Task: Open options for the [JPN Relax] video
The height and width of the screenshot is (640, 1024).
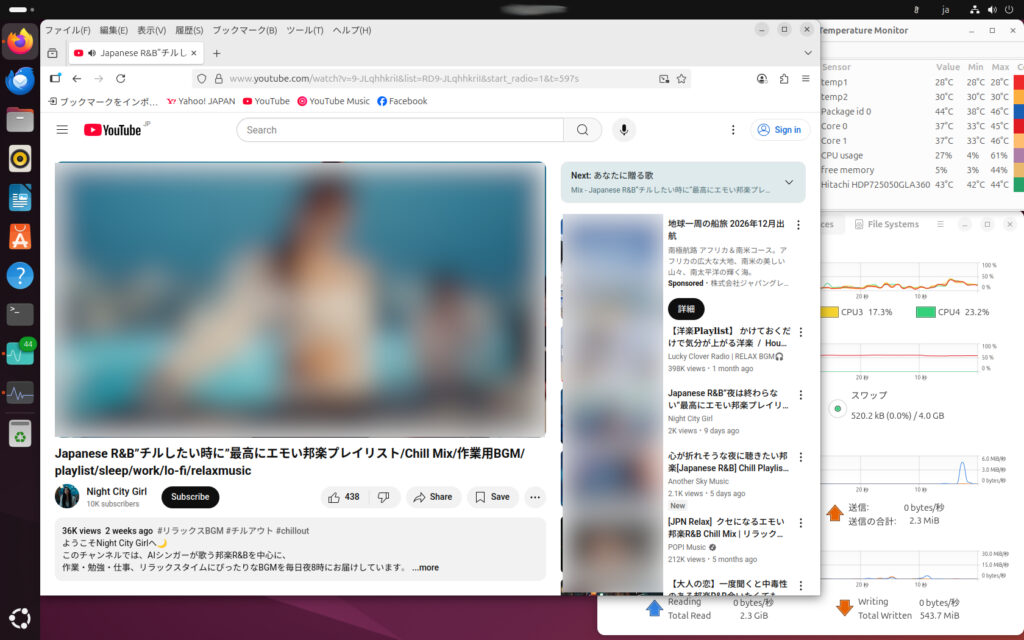Action: click(x=801, y=523)
